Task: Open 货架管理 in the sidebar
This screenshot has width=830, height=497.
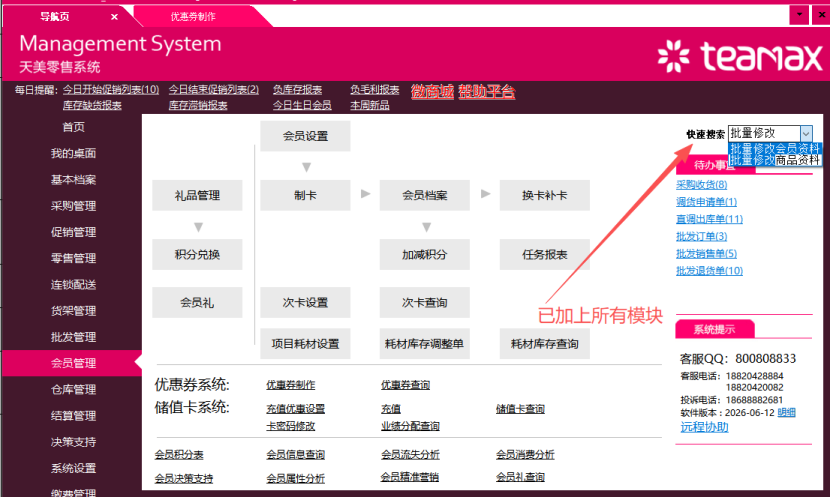Action: tap(73, 311)
